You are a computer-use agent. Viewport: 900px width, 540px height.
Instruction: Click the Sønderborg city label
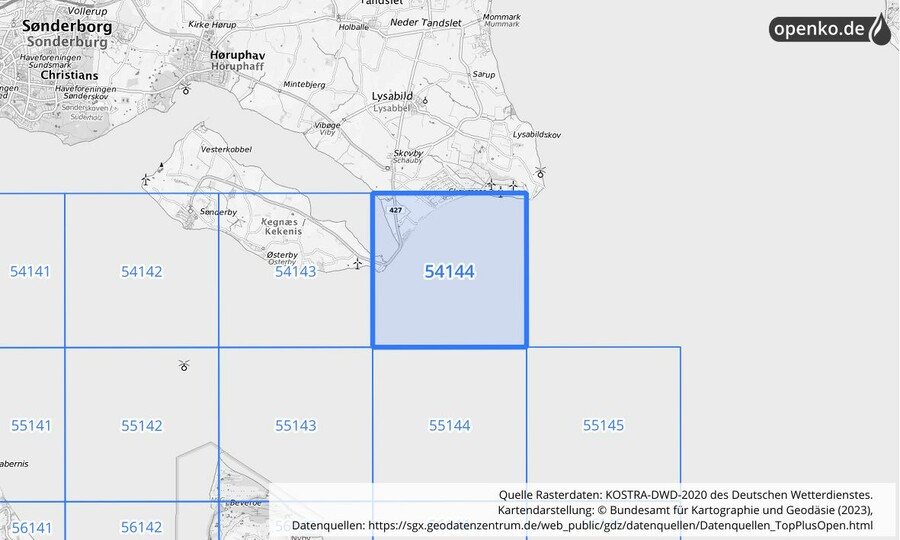[x=67, y=26]
